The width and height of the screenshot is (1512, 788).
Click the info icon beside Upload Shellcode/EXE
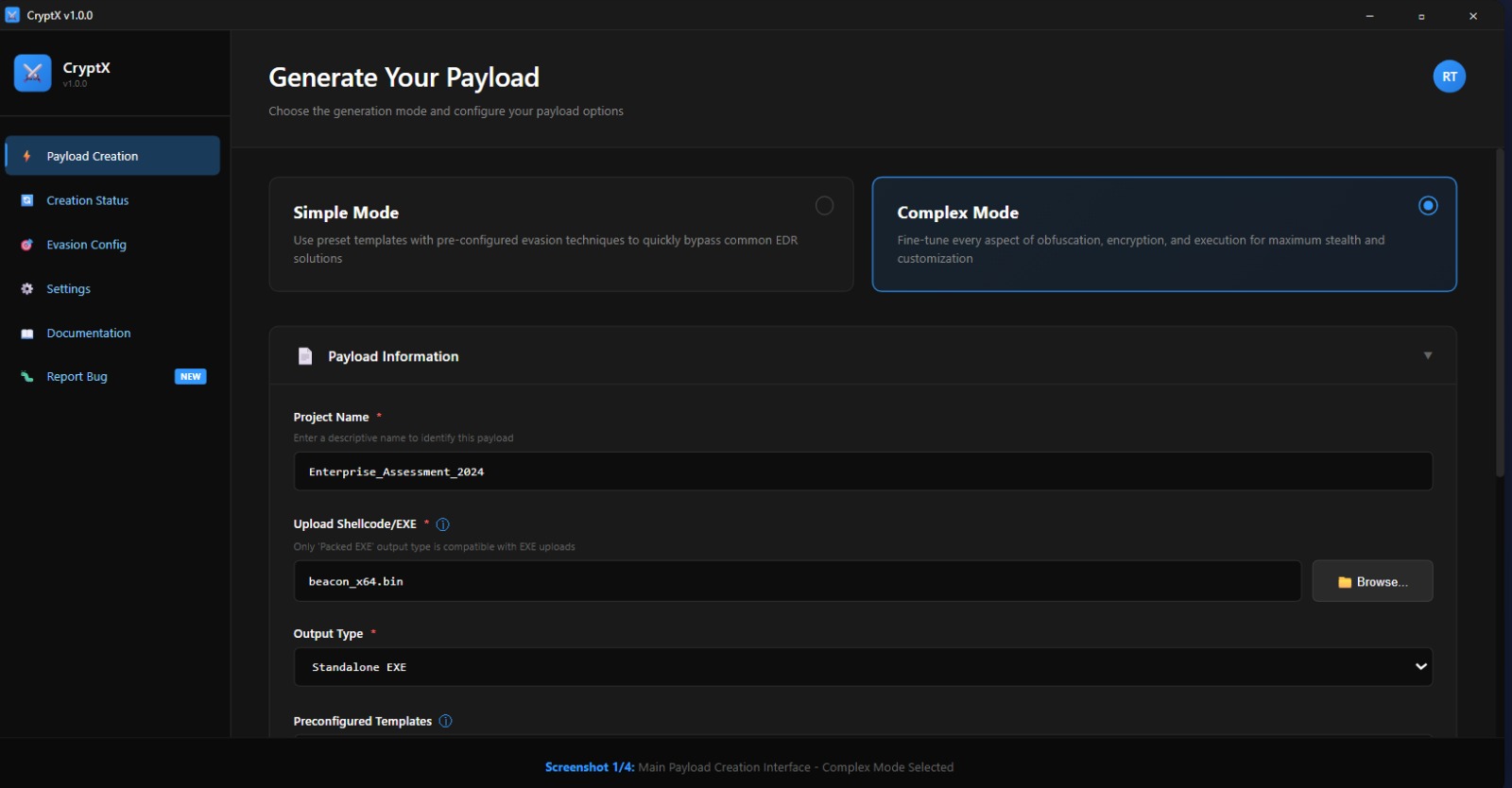tap(442, 524)
